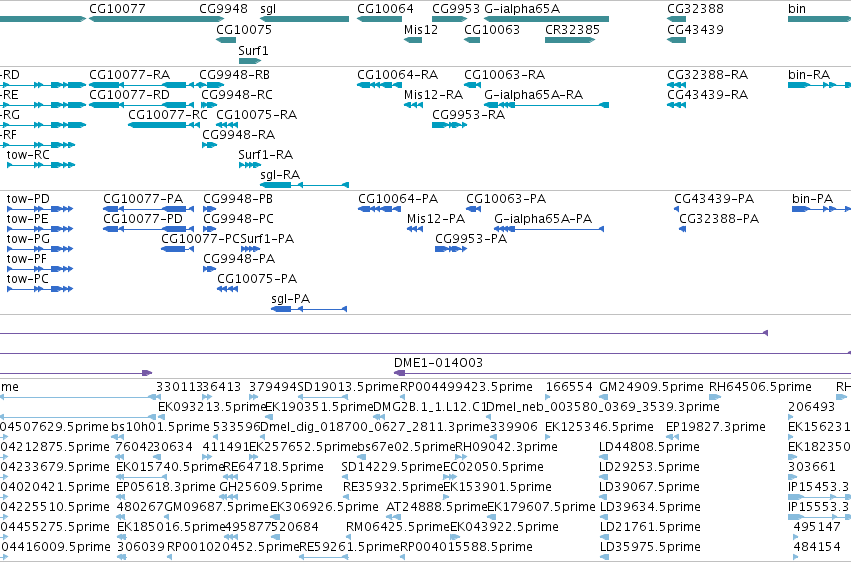Click EST LD29253.5prime
This screenshot has width=851, height=562.
(x=649, y=467)
